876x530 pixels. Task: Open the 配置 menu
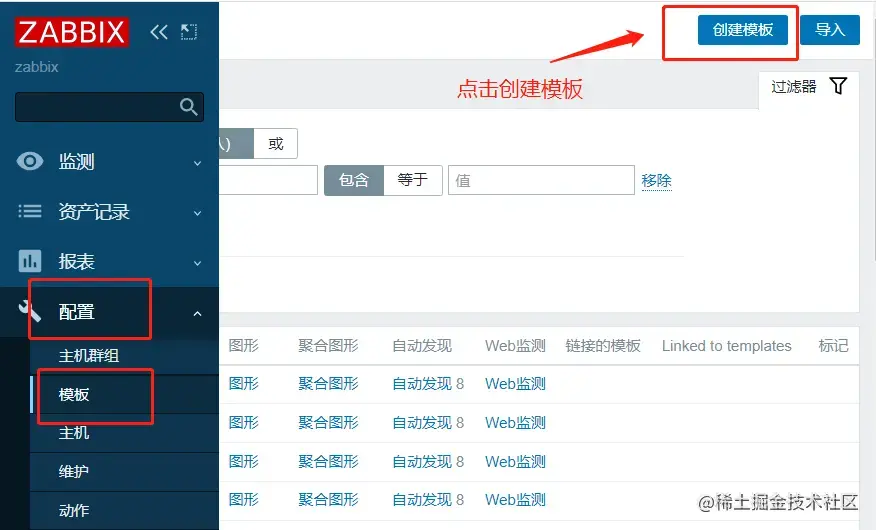pos(110,312)
